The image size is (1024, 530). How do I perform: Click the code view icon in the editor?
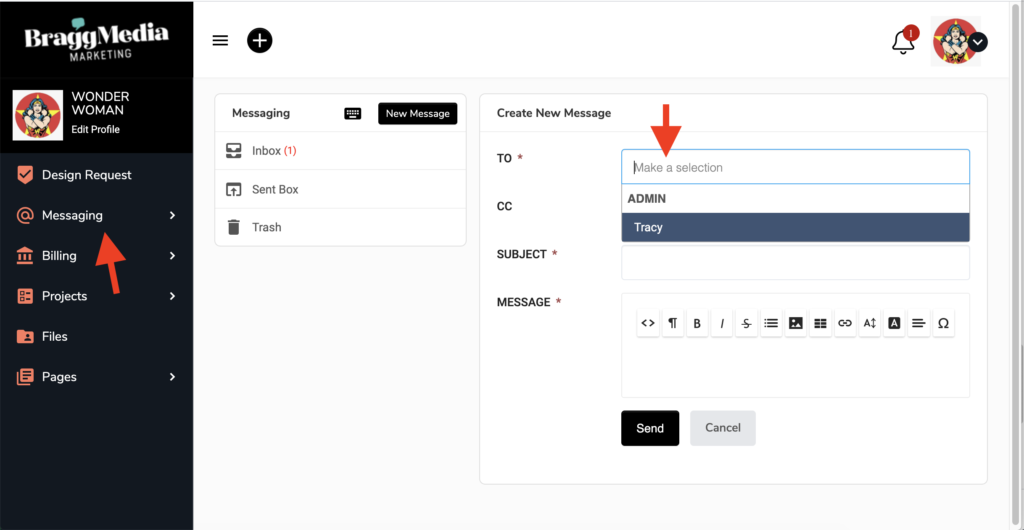[648, 323]
